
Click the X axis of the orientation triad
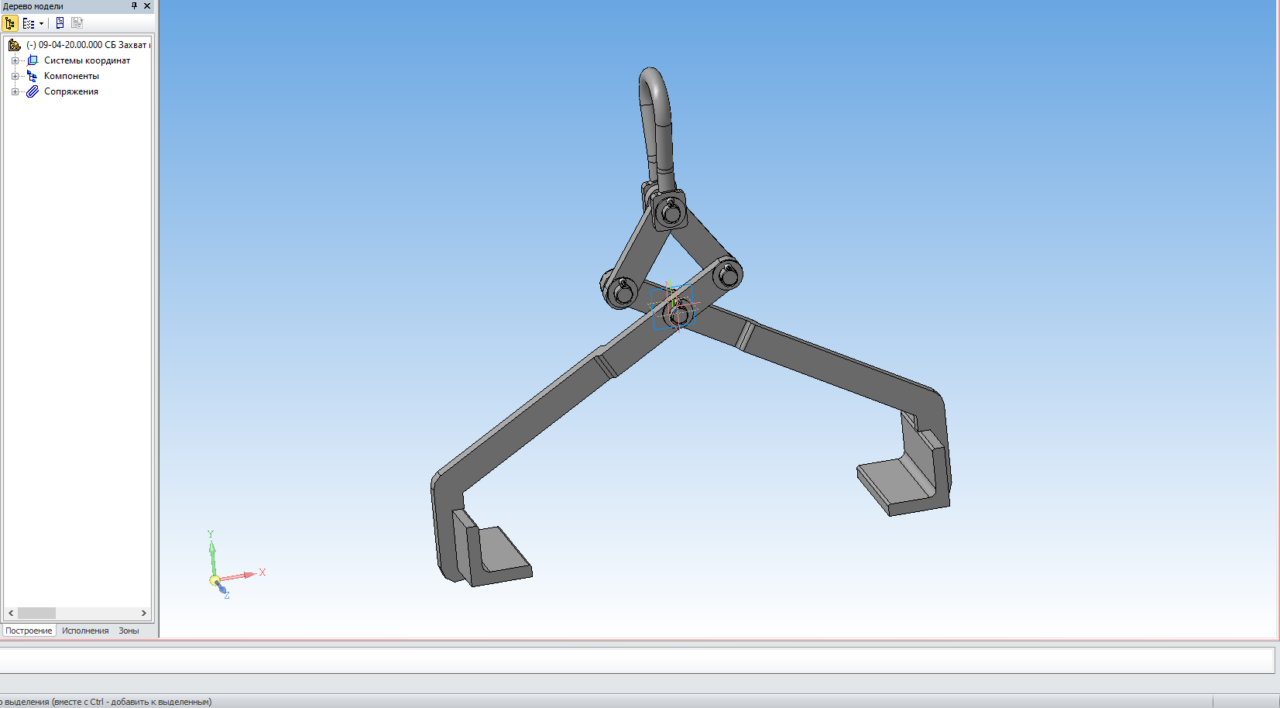tap(243, 575)
